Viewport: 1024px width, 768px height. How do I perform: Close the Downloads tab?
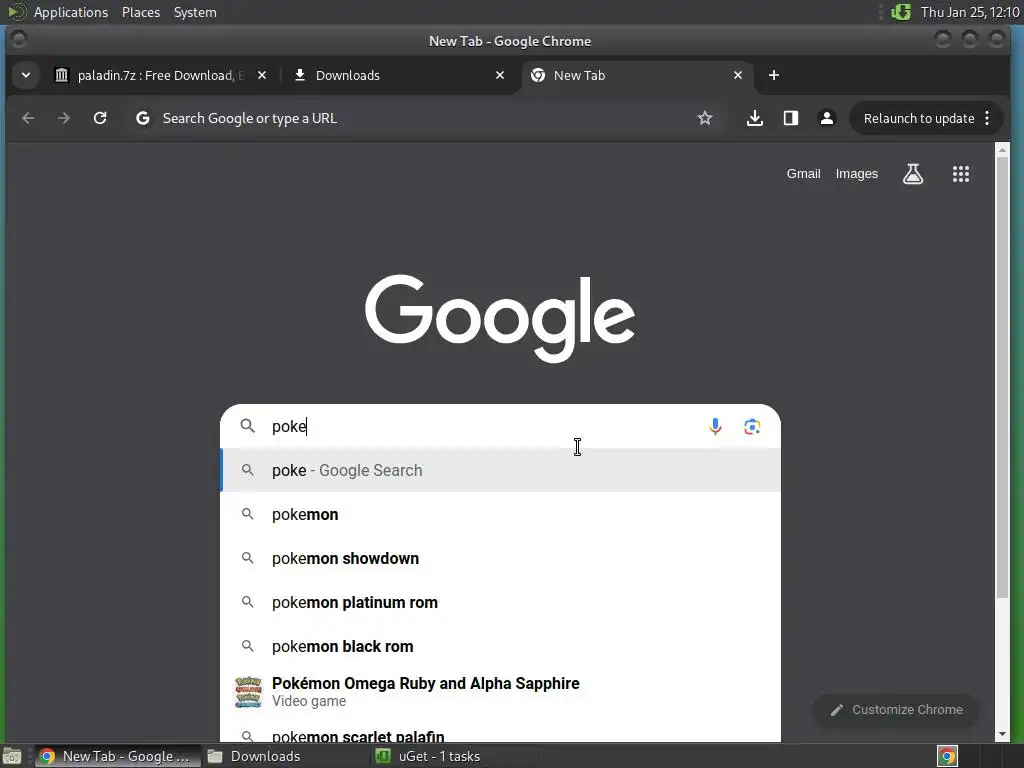tap(500, 75)
